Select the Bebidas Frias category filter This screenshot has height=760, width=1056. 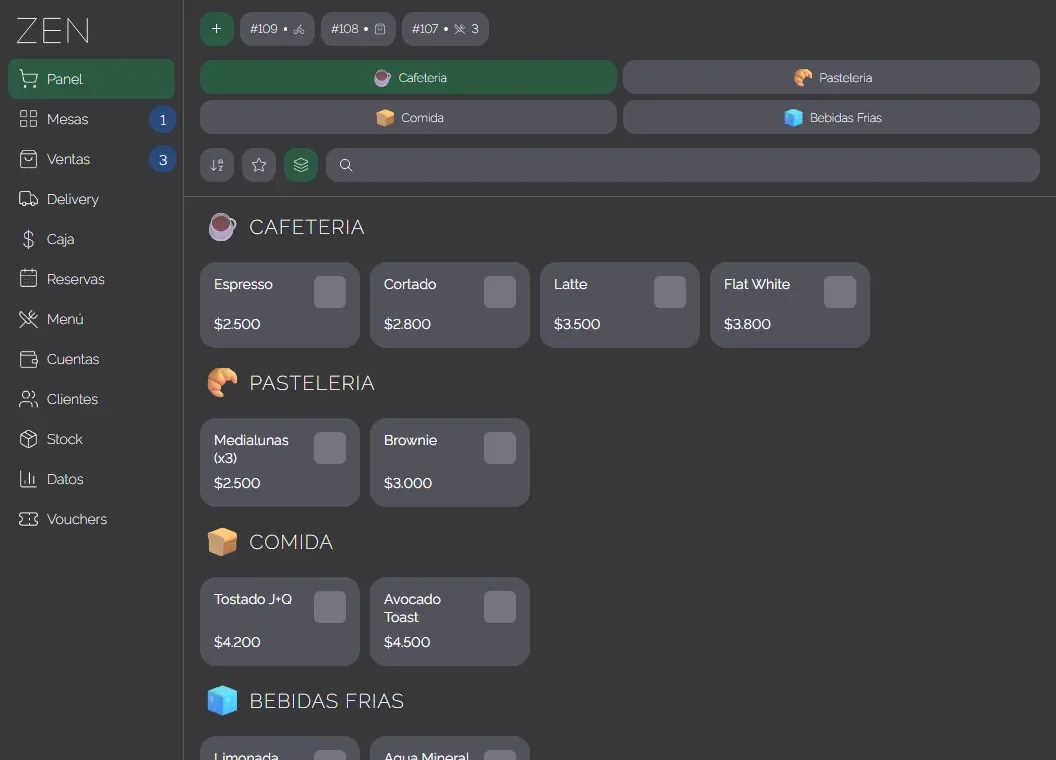pos(831,117)
